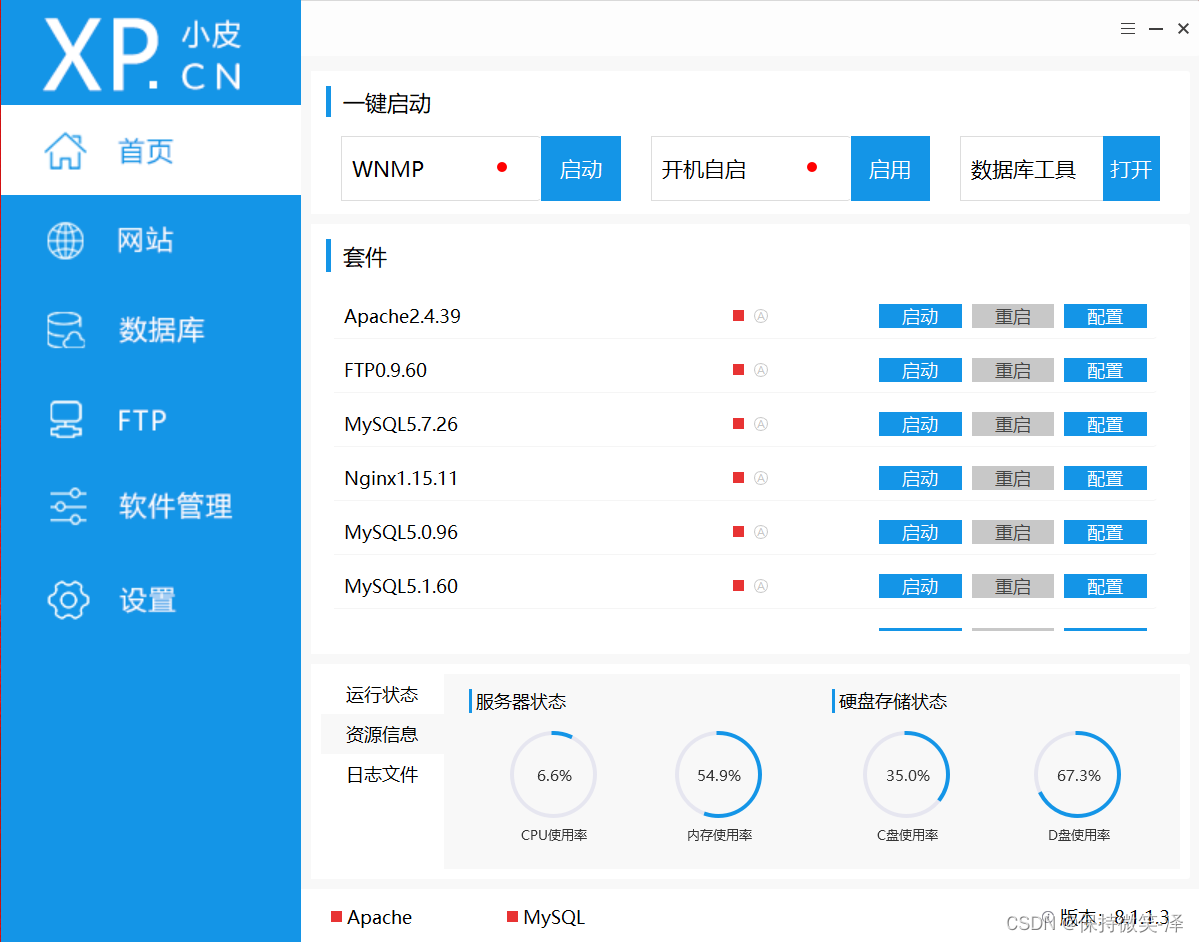Start Nginx1.15.11
1199x942 pixels.
920,478
